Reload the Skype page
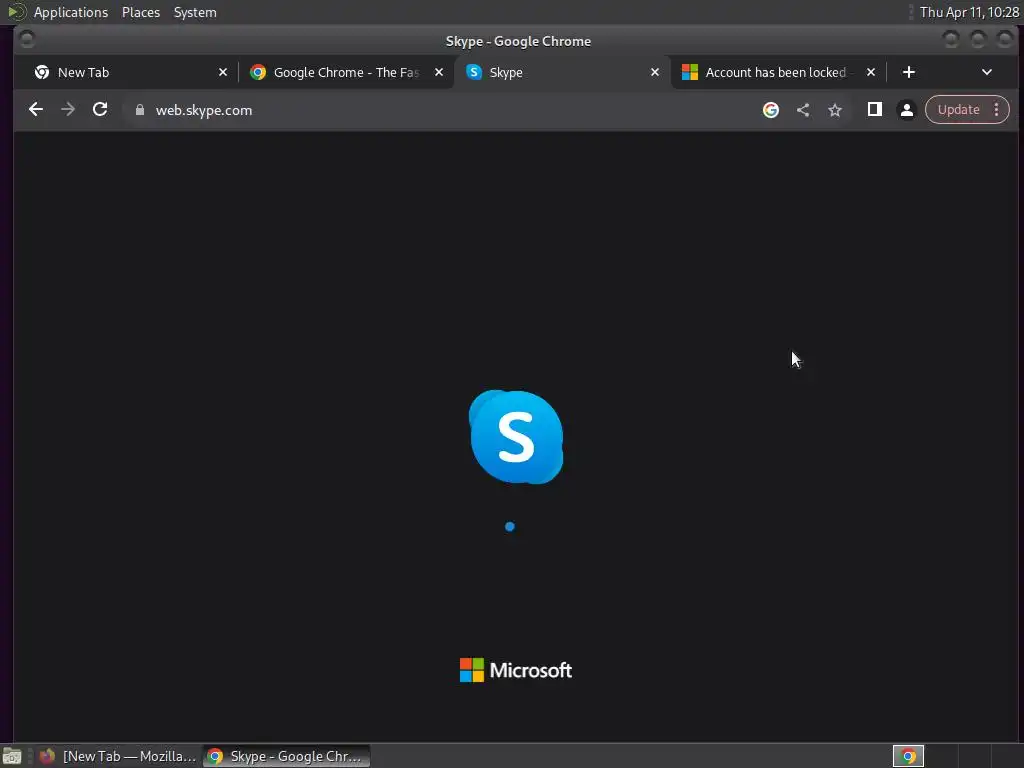Screen dimensions: 1024x768 pyautogui.click(x=100, y=110)
